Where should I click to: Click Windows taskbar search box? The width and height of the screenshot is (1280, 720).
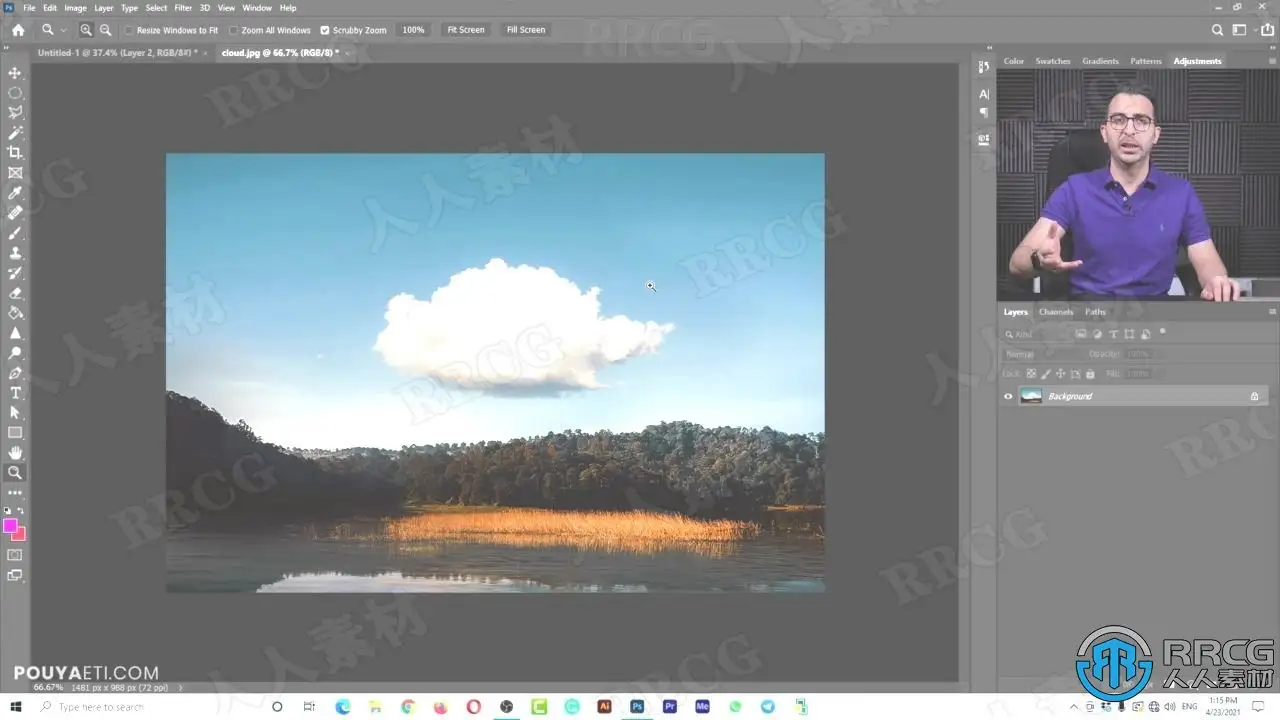pyautogui.click(x=146, y=707)
